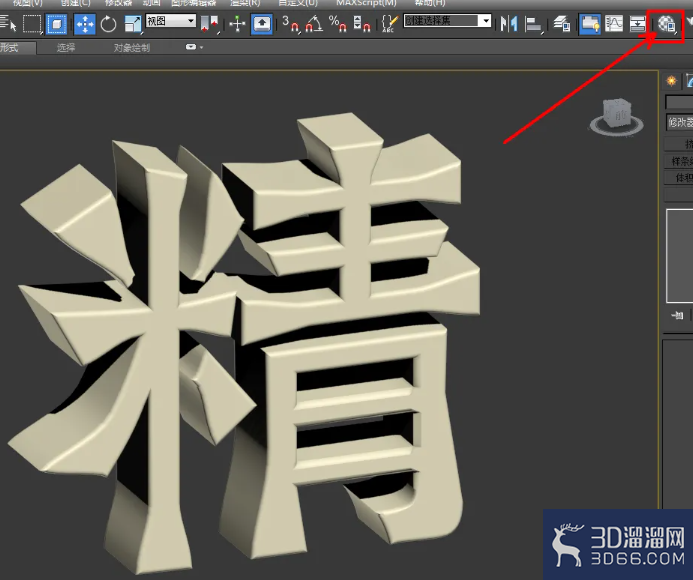Image resolution: width=693 pixels, height=580 pixels.
Task: Open the 创建(C) menu
Action: click(76, 3)
